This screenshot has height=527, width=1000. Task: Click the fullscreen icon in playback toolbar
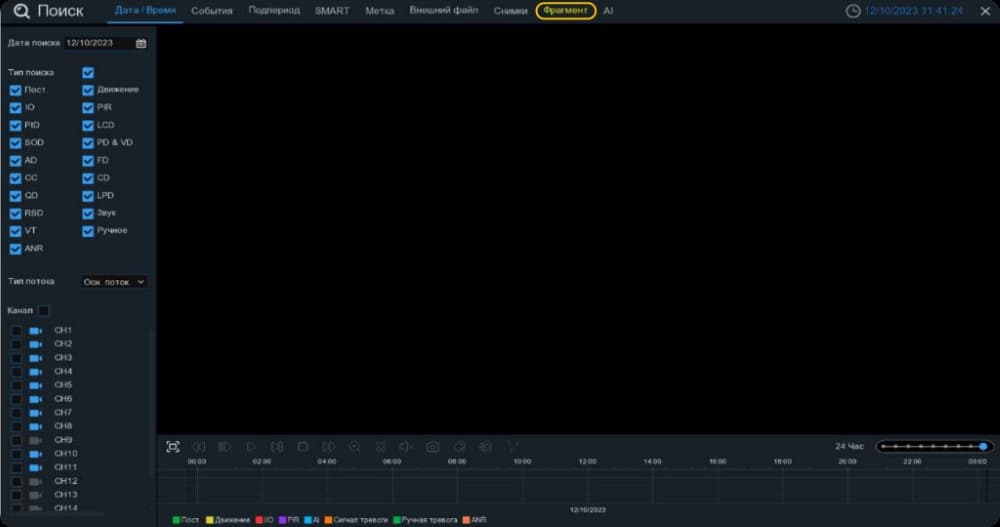[172, 447]
